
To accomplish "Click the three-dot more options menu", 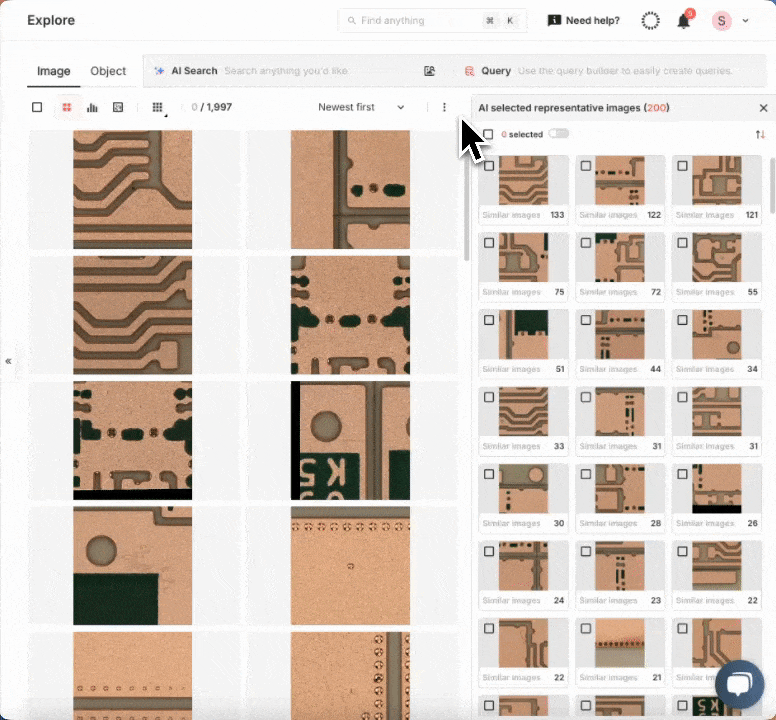I will pos(444,107).
